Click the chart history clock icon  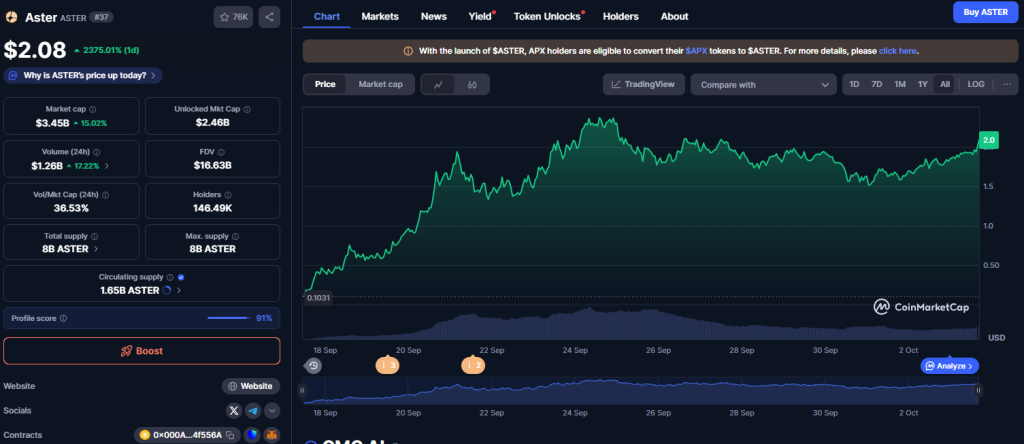click(314, 366)
